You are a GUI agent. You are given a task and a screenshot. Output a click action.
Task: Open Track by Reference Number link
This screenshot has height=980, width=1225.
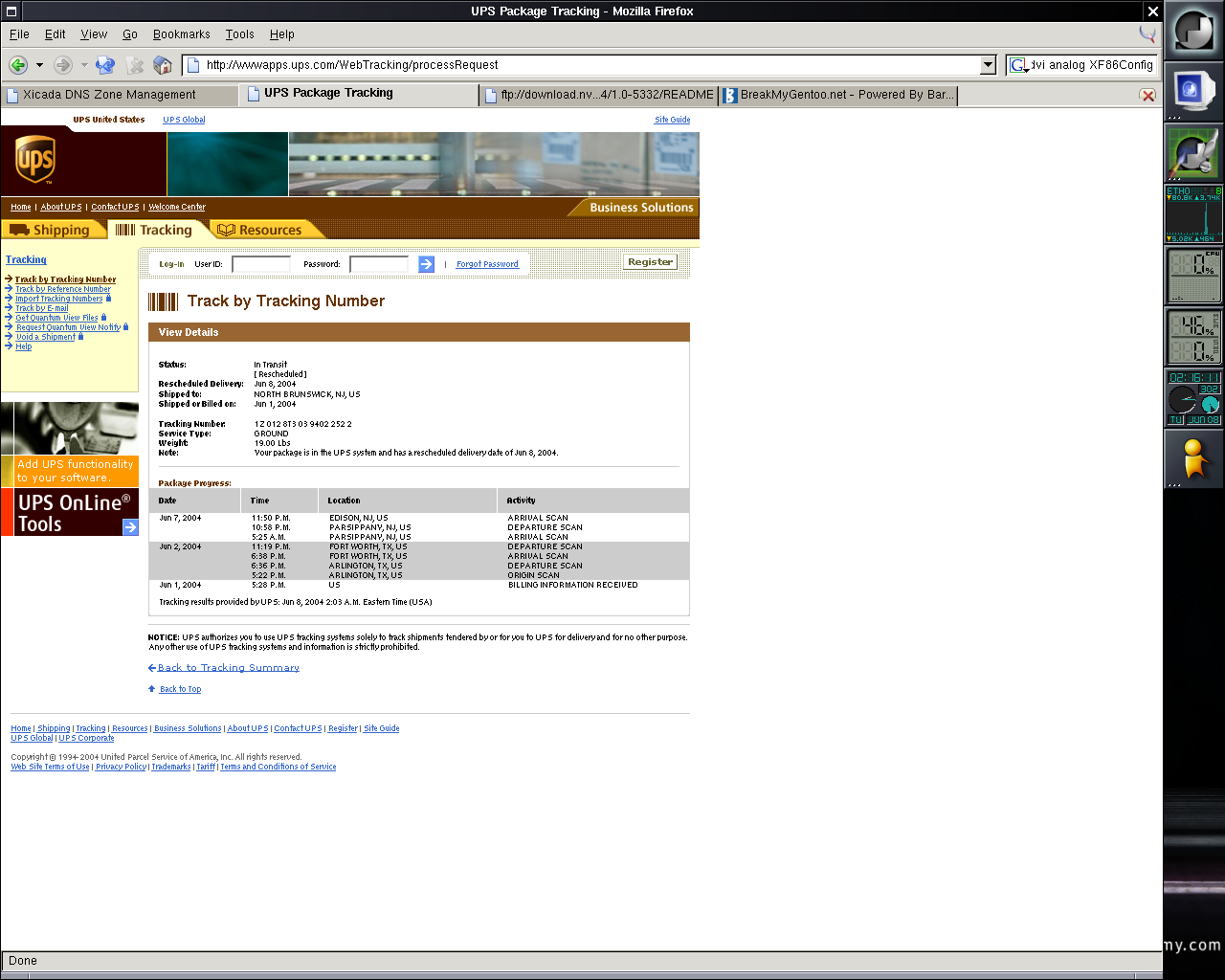click(63, 289)
